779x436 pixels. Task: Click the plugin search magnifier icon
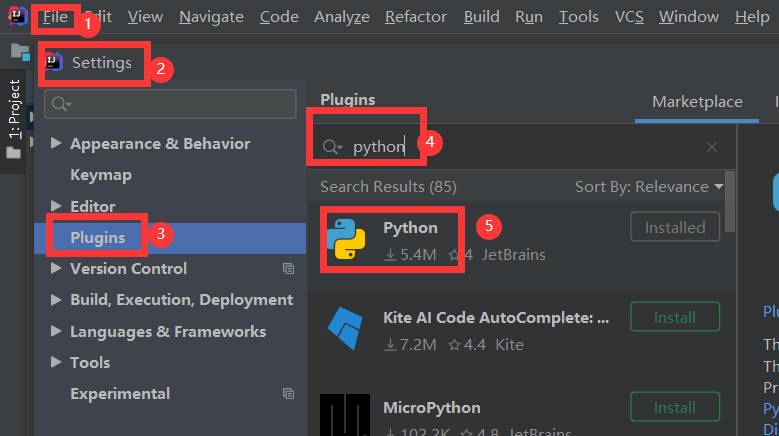click(332, 147)
